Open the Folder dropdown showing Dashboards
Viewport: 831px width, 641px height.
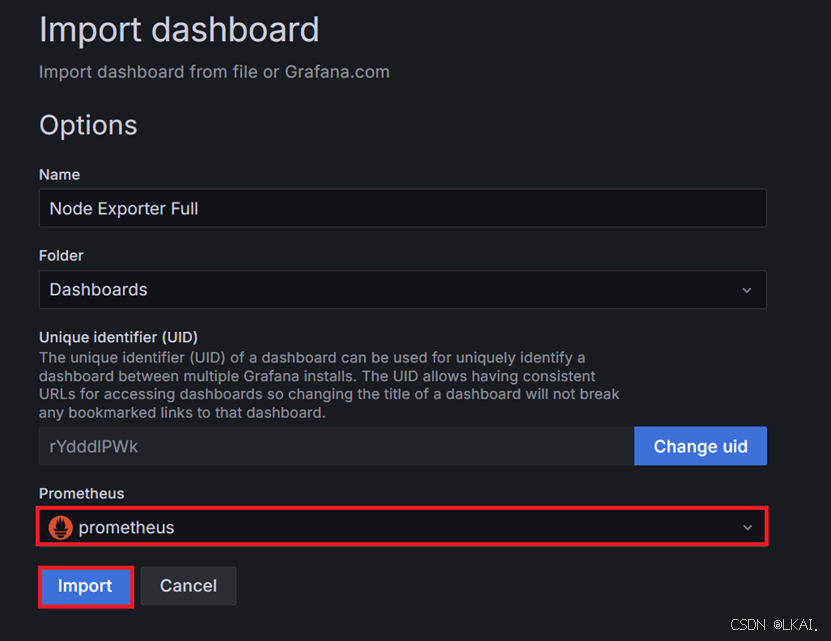pyautogui.click(x=403, y=289)
